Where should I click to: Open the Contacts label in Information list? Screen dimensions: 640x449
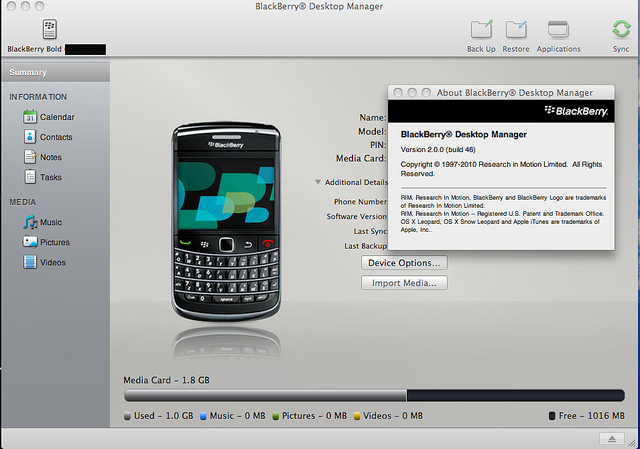(x=56, y=137)
